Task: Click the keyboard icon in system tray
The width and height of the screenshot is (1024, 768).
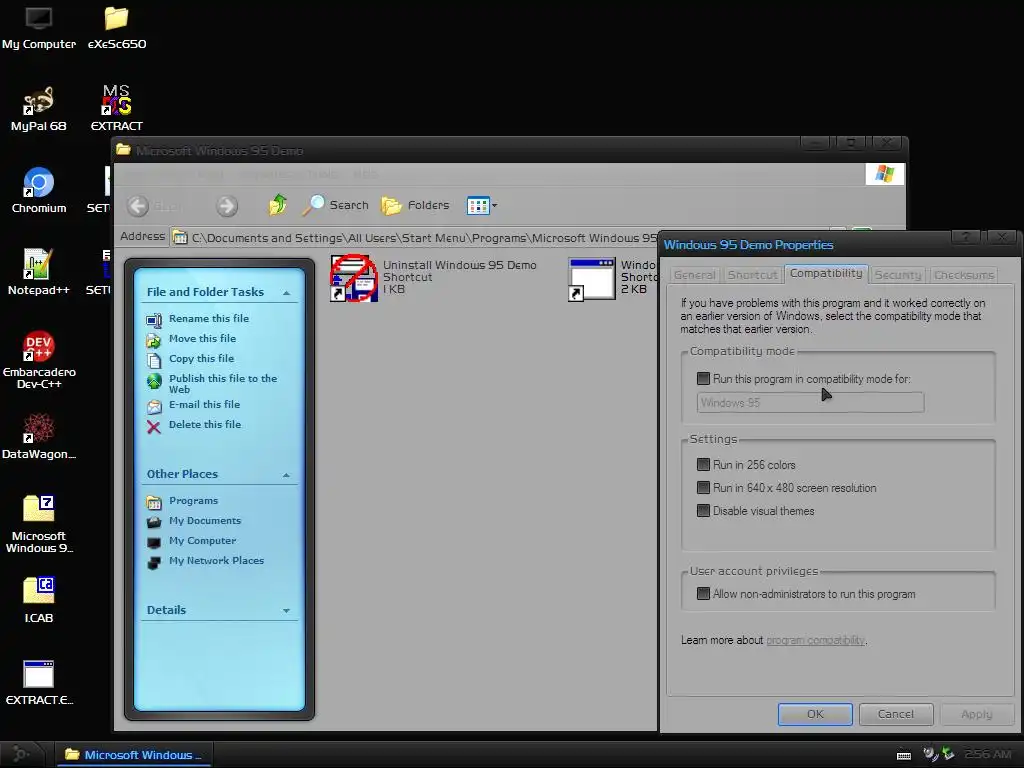Action: pos(904,755)
